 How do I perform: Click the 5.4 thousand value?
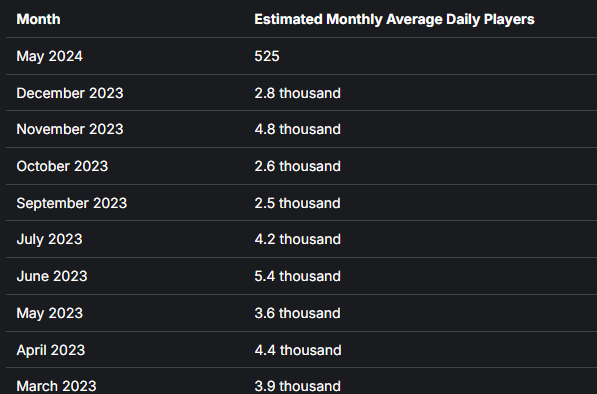pos(297,276)
